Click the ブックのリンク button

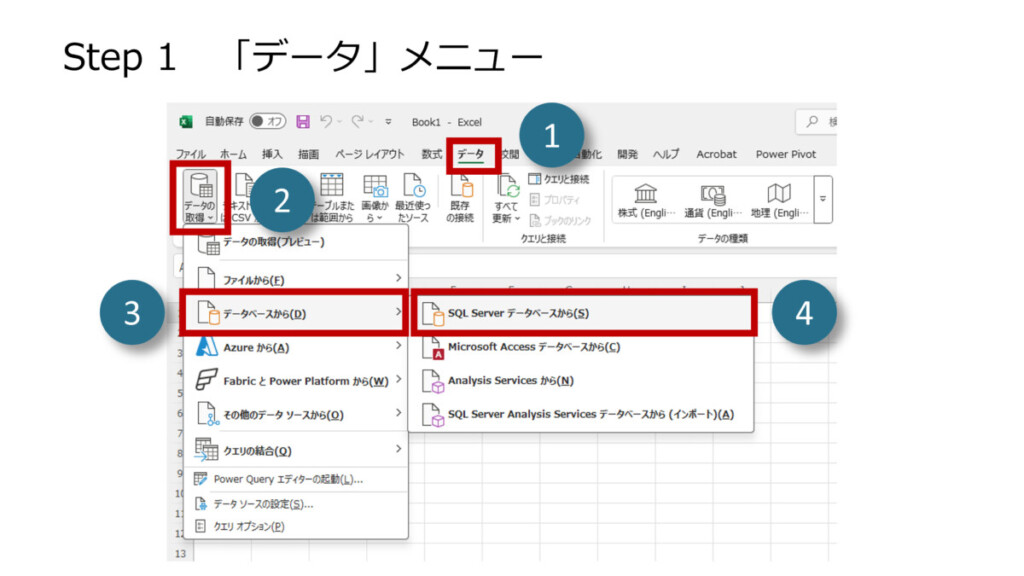(x=560, y=221)
